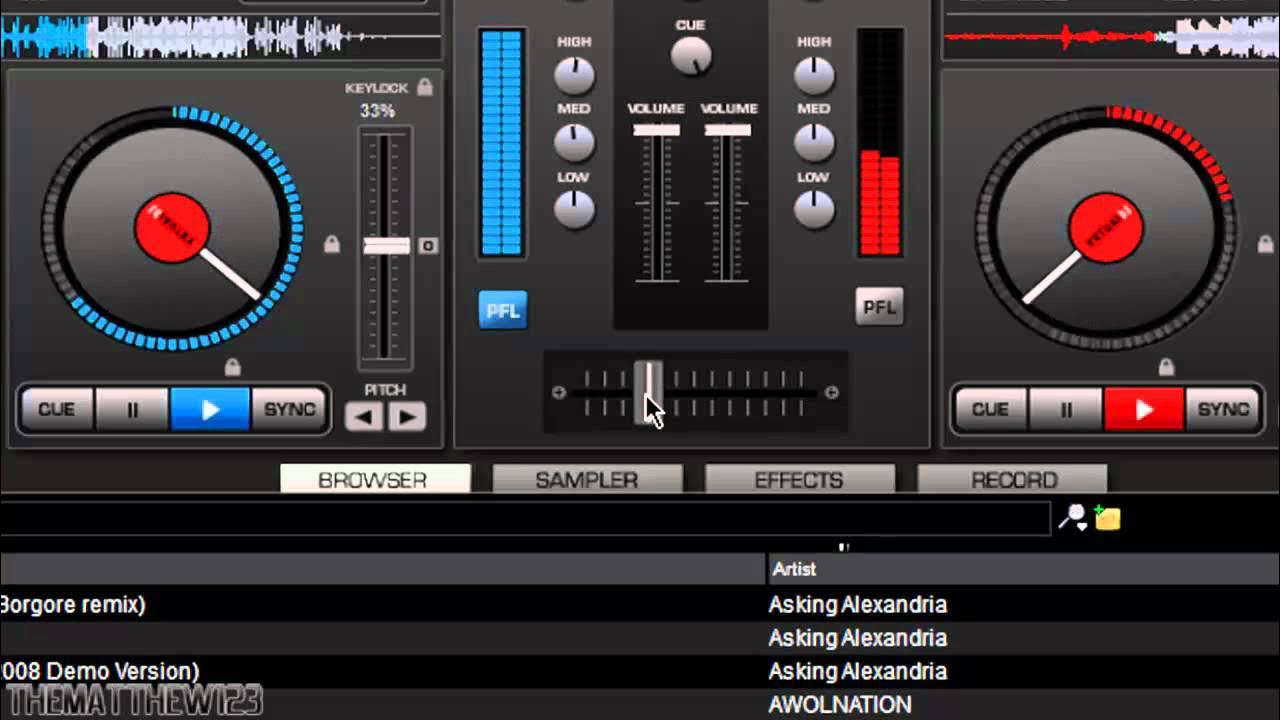The image size is (1280, 720).
Task: Click the add folder icon
Action: [1107, 517]
